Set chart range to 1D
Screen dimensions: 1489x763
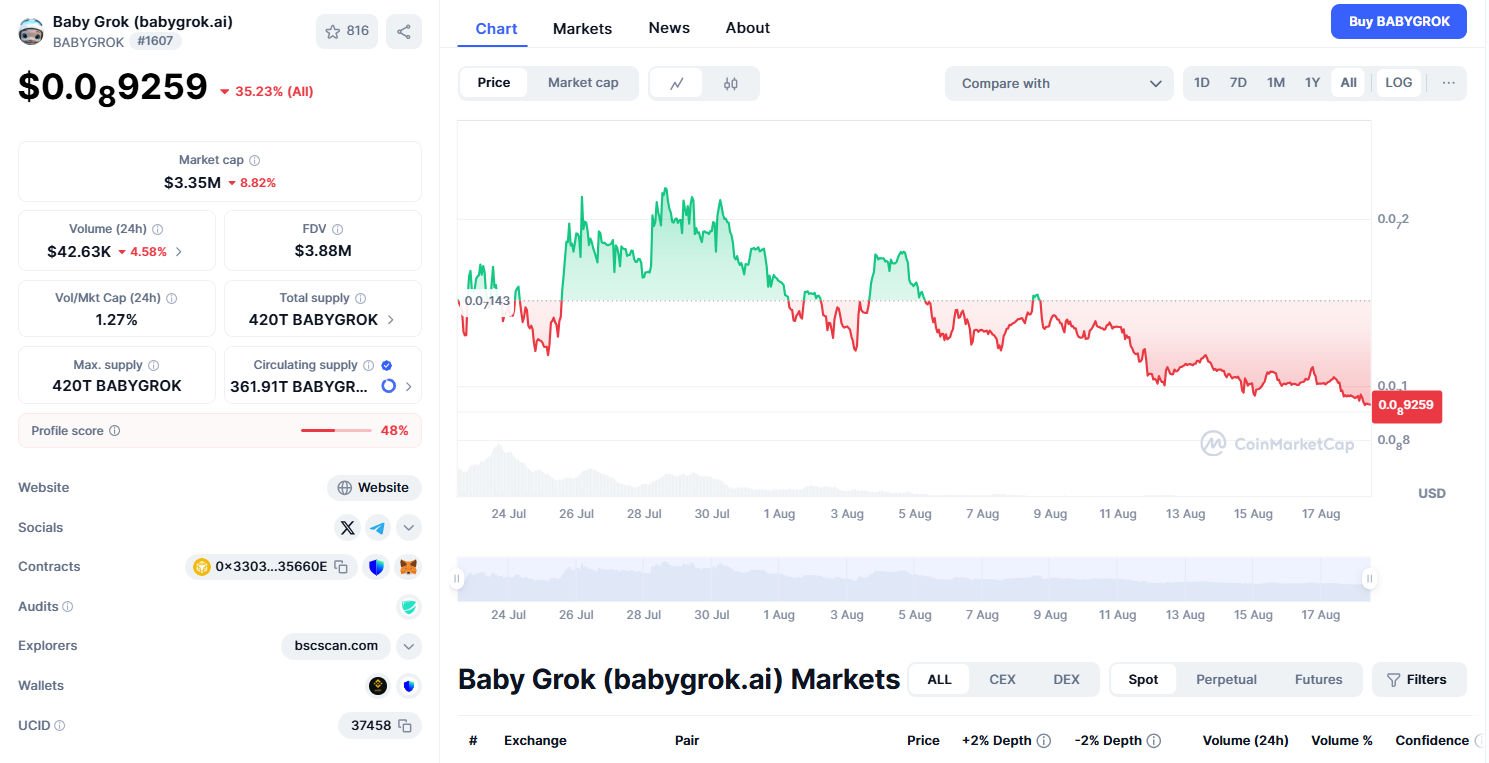1202,83
